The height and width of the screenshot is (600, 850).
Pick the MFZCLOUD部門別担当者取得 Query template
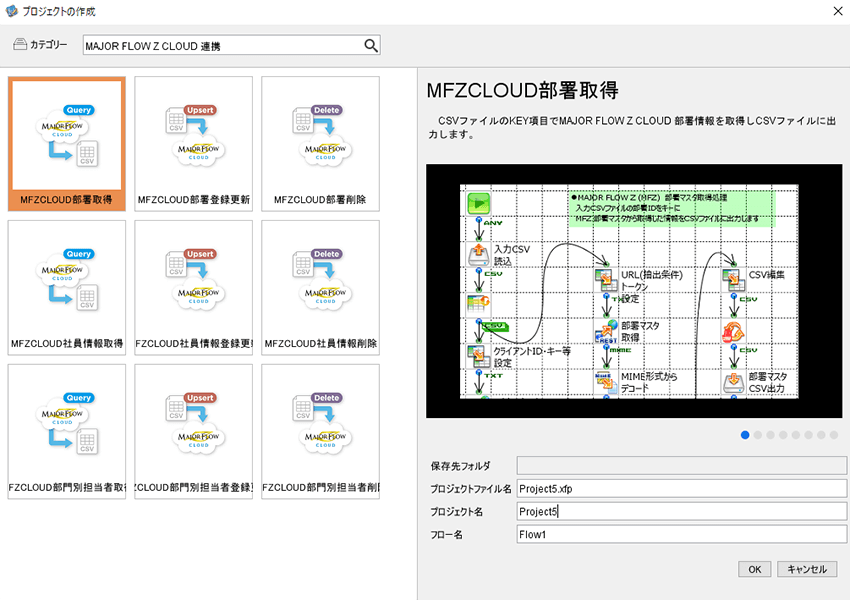[67, 431]
